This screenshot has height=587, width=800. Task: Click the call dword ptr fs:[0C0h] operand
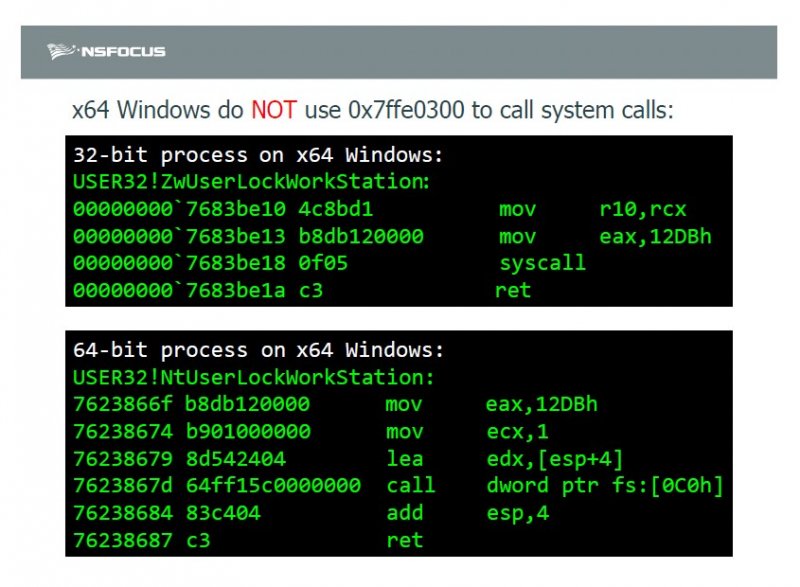(x=605, y=486)
